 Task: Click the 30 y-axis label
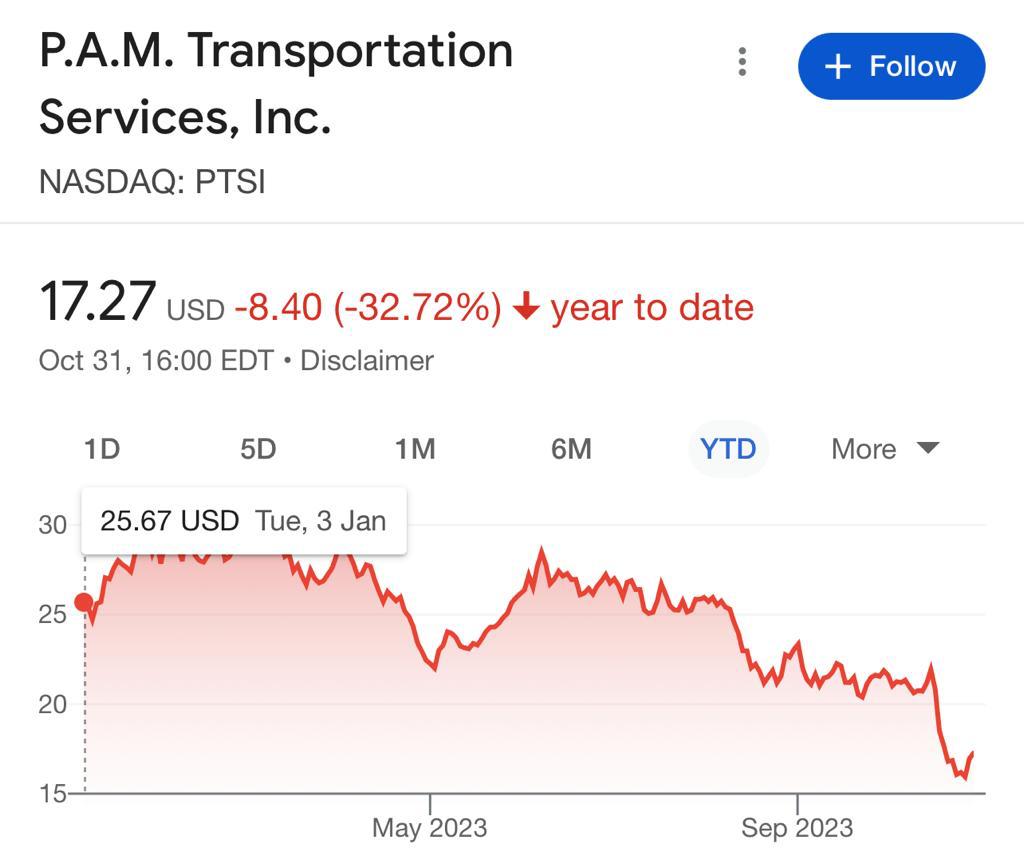52,525
